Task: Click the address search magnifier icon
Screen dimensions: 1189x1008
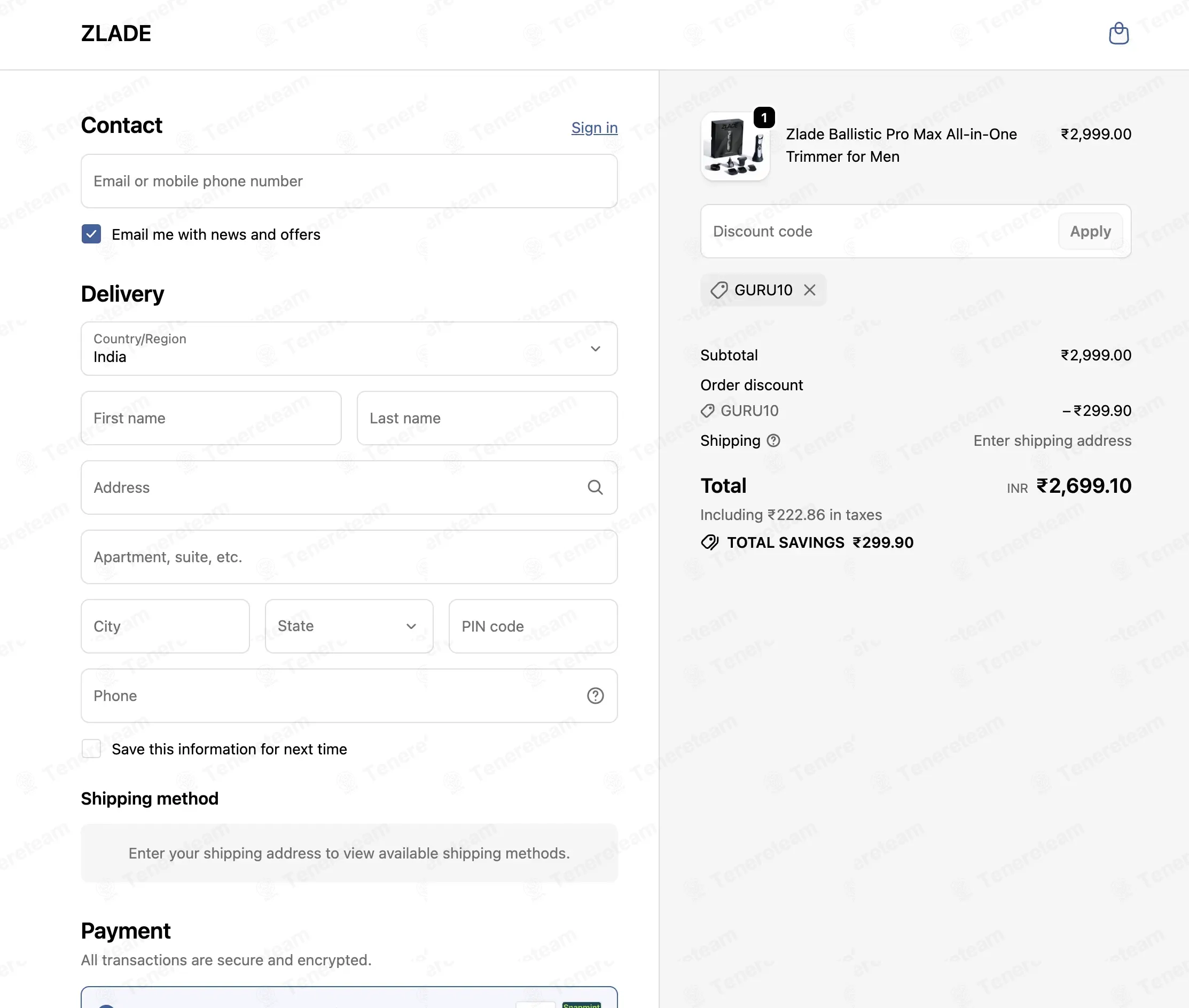Action: [x=595, y=487]
